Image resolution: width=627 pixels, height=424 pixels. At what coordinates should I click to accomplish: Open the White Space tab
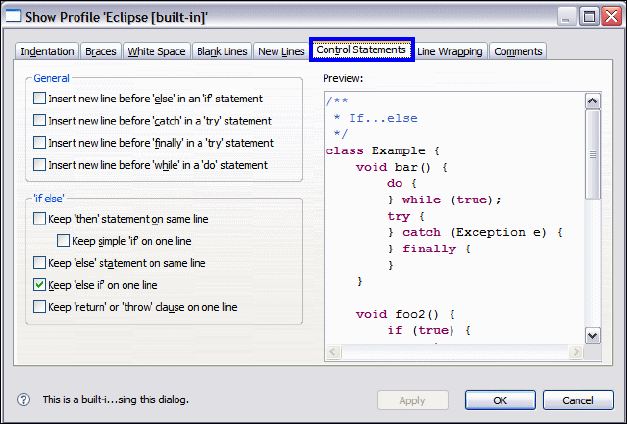coord(156,51)
